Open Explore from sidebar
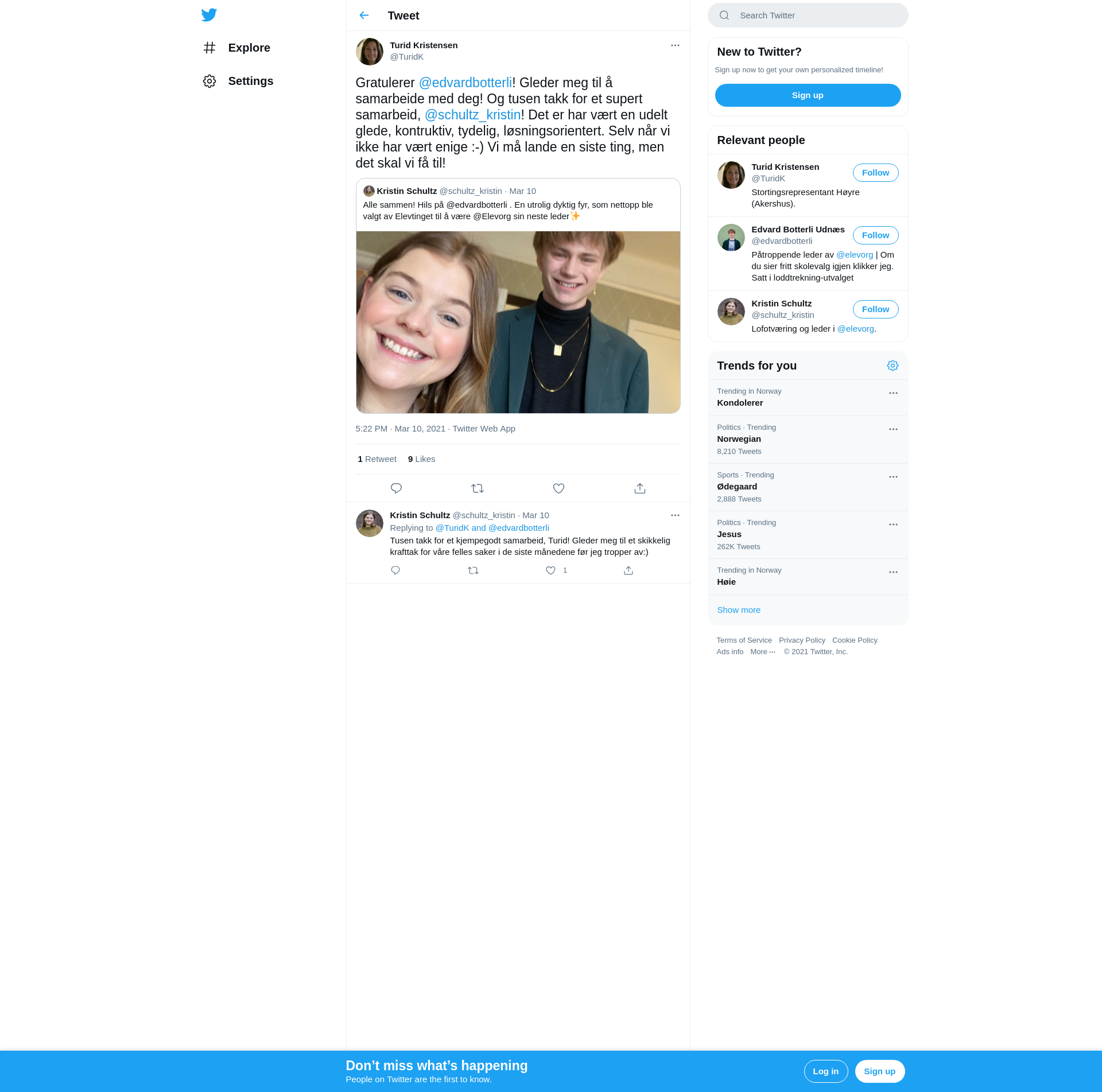1102x1092 pixels. [236, 48]
